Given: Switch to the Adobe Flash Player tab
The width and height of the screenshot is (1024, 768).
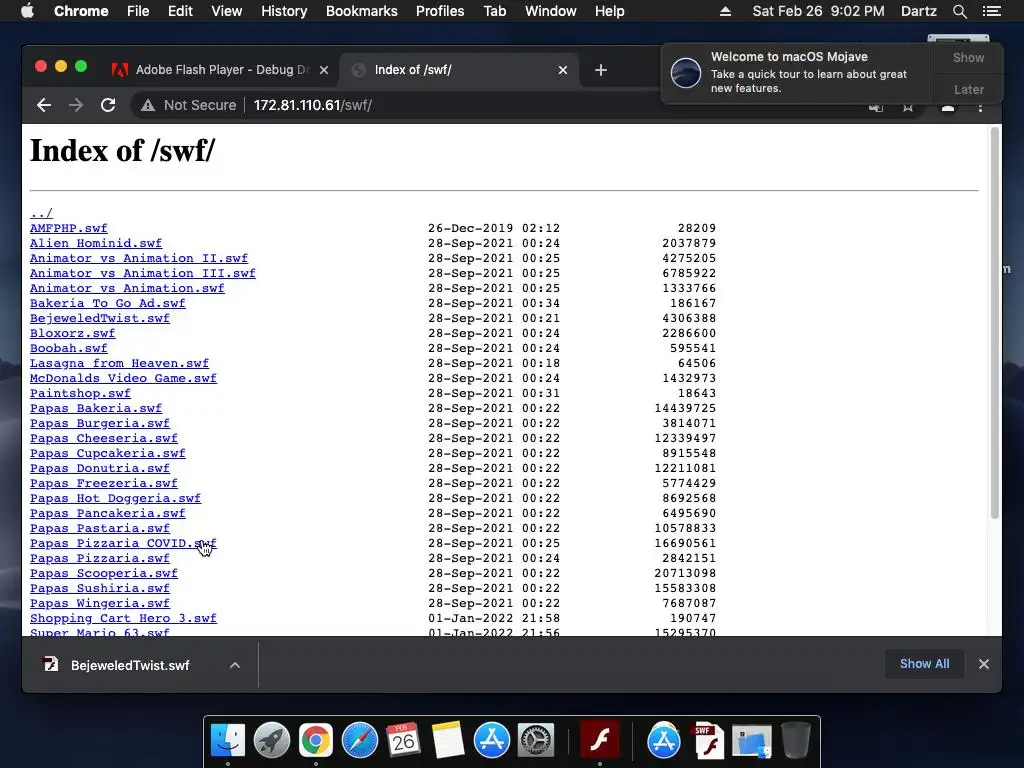Looking at the screenshot, I should (x=221, y=70).
